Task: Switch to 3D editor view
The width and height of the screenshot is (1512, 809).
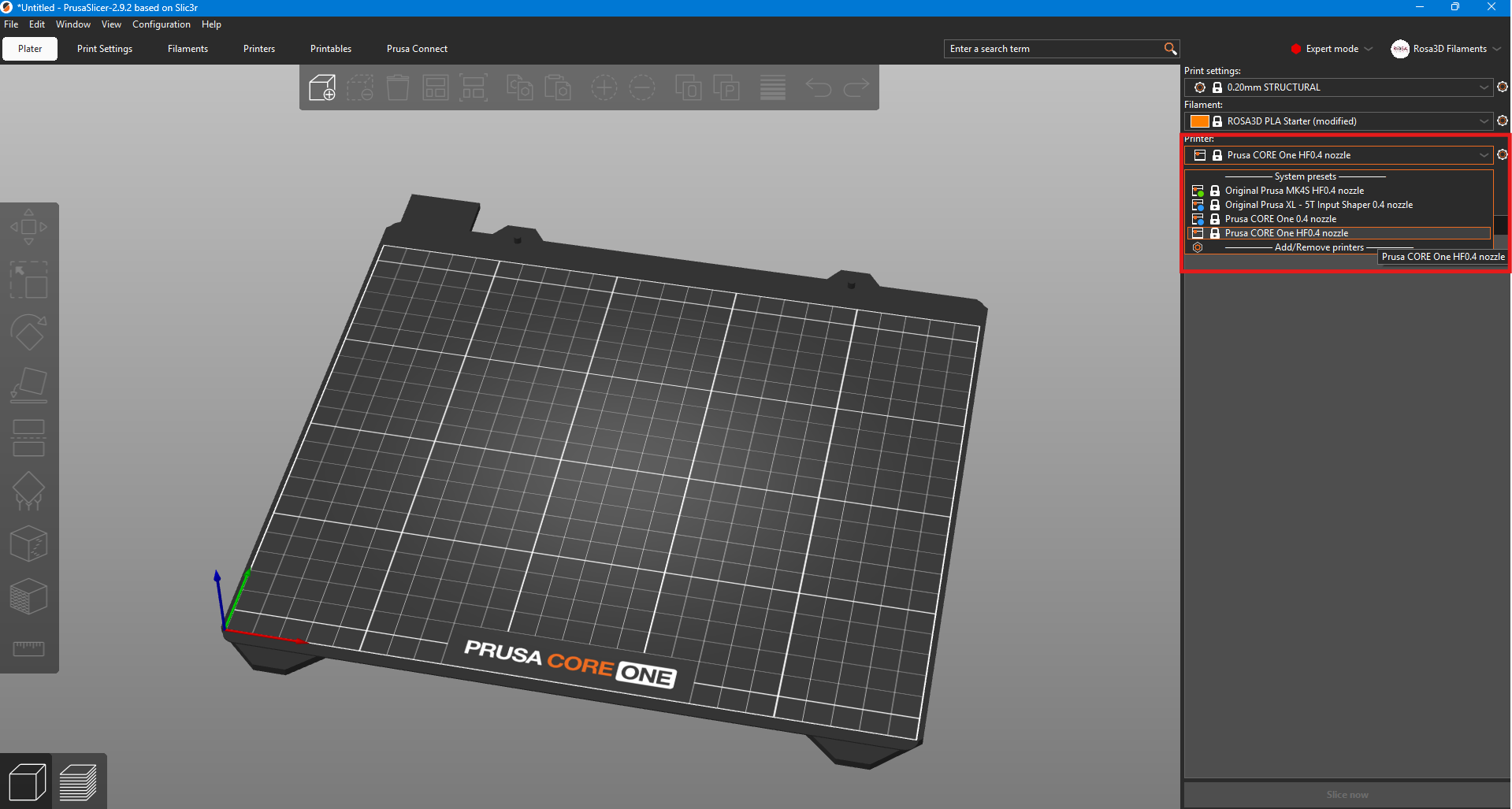Action: pyautogui.click(x=26, y=782)
